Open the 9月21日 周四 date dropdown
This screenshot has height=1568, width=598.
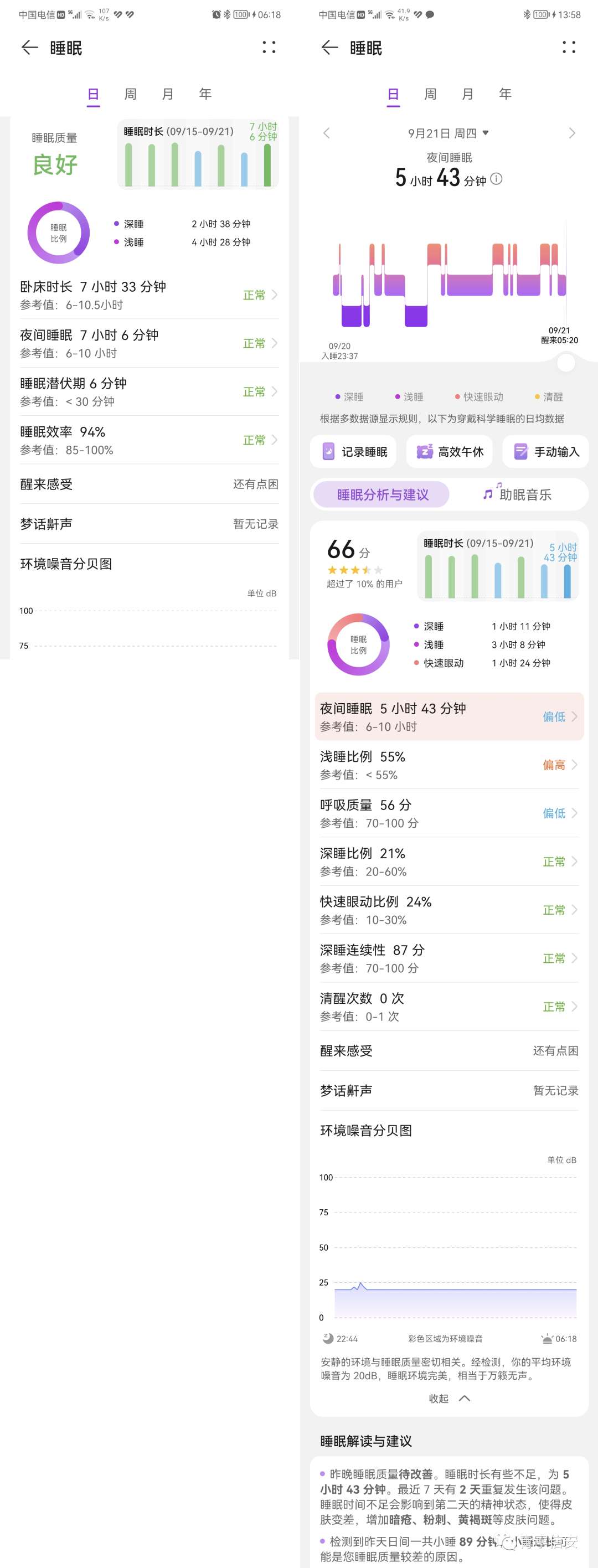(448, 133)
